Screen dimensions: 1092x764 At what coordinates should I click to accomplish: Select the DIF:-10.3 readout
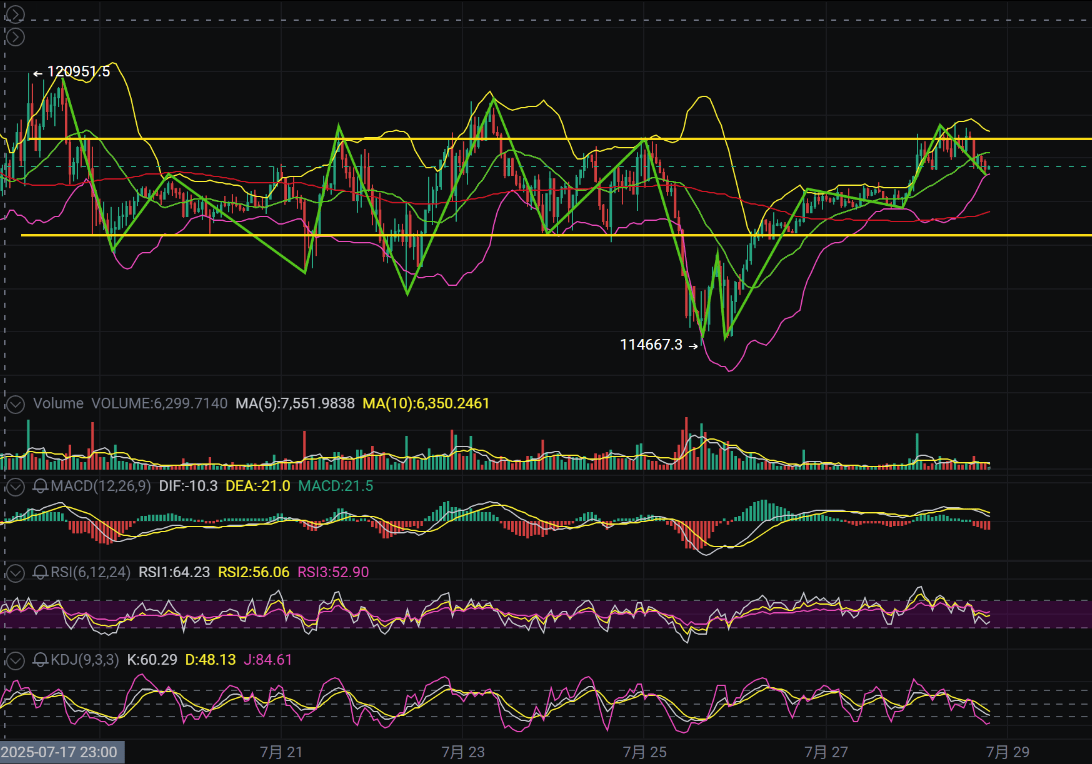[x=188, y=486]
